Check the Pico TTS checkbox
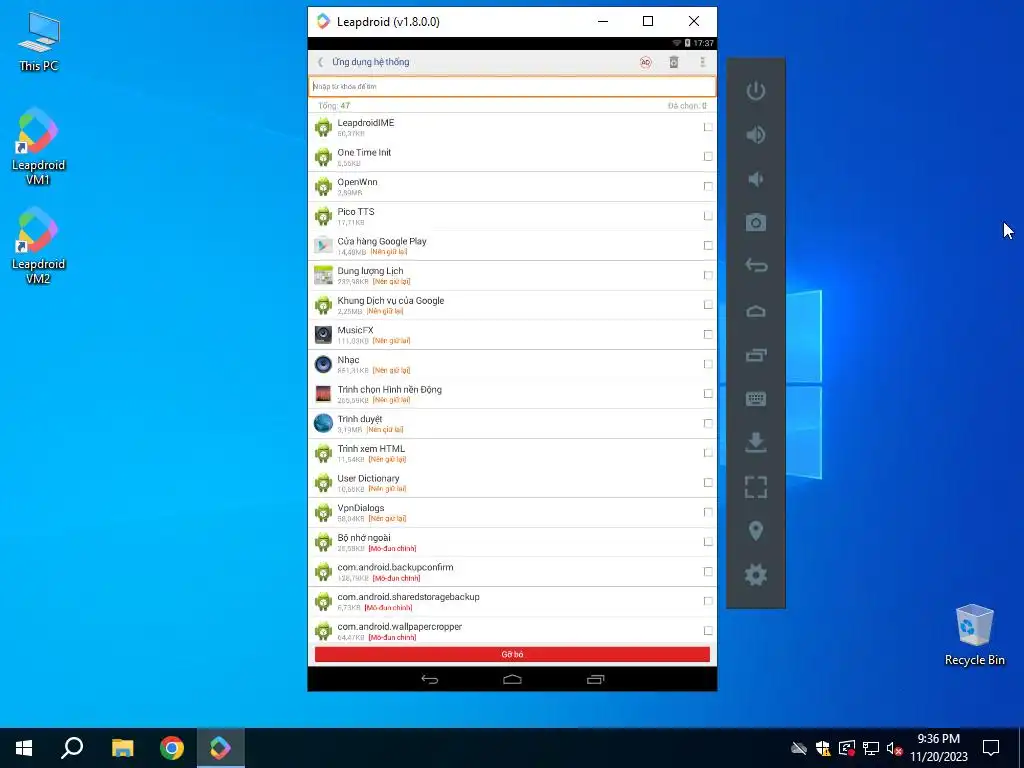The width and height of the screenshot is (1024, 768). (x=708, y=216)
